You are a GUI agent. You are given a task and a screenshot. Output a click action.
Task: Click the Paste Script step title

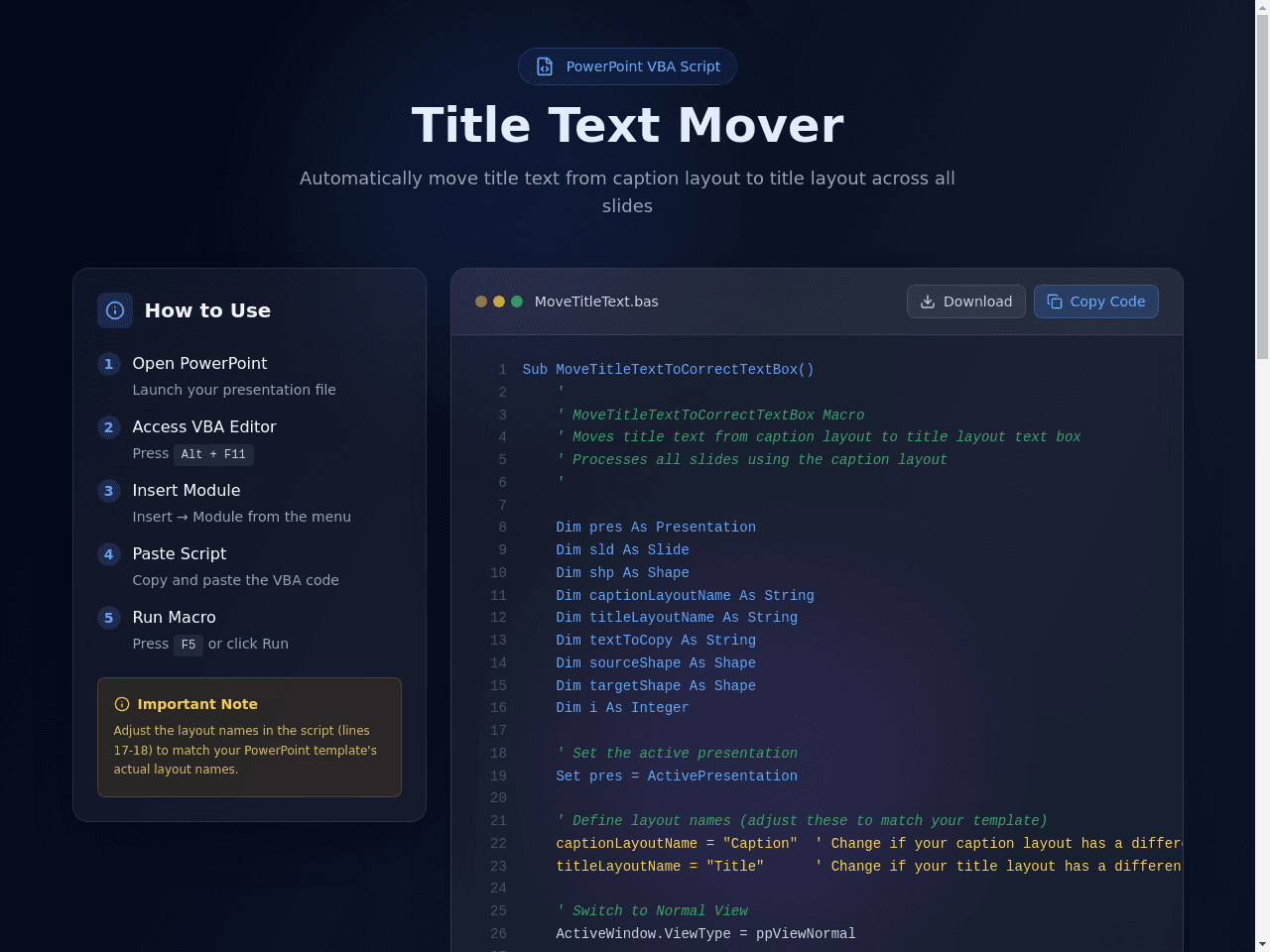(180, 553)
